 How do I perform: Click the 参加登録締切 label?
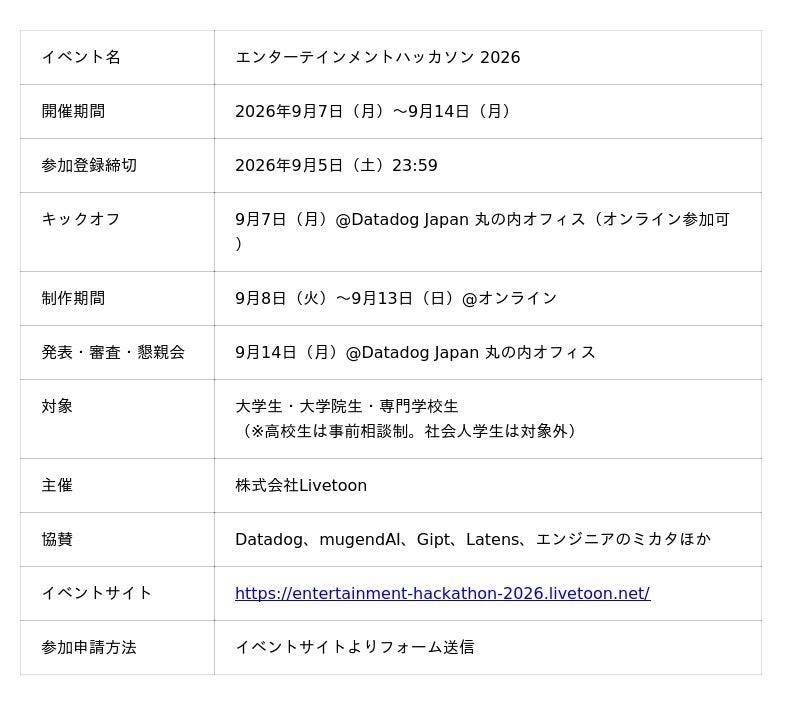point(89,165)
